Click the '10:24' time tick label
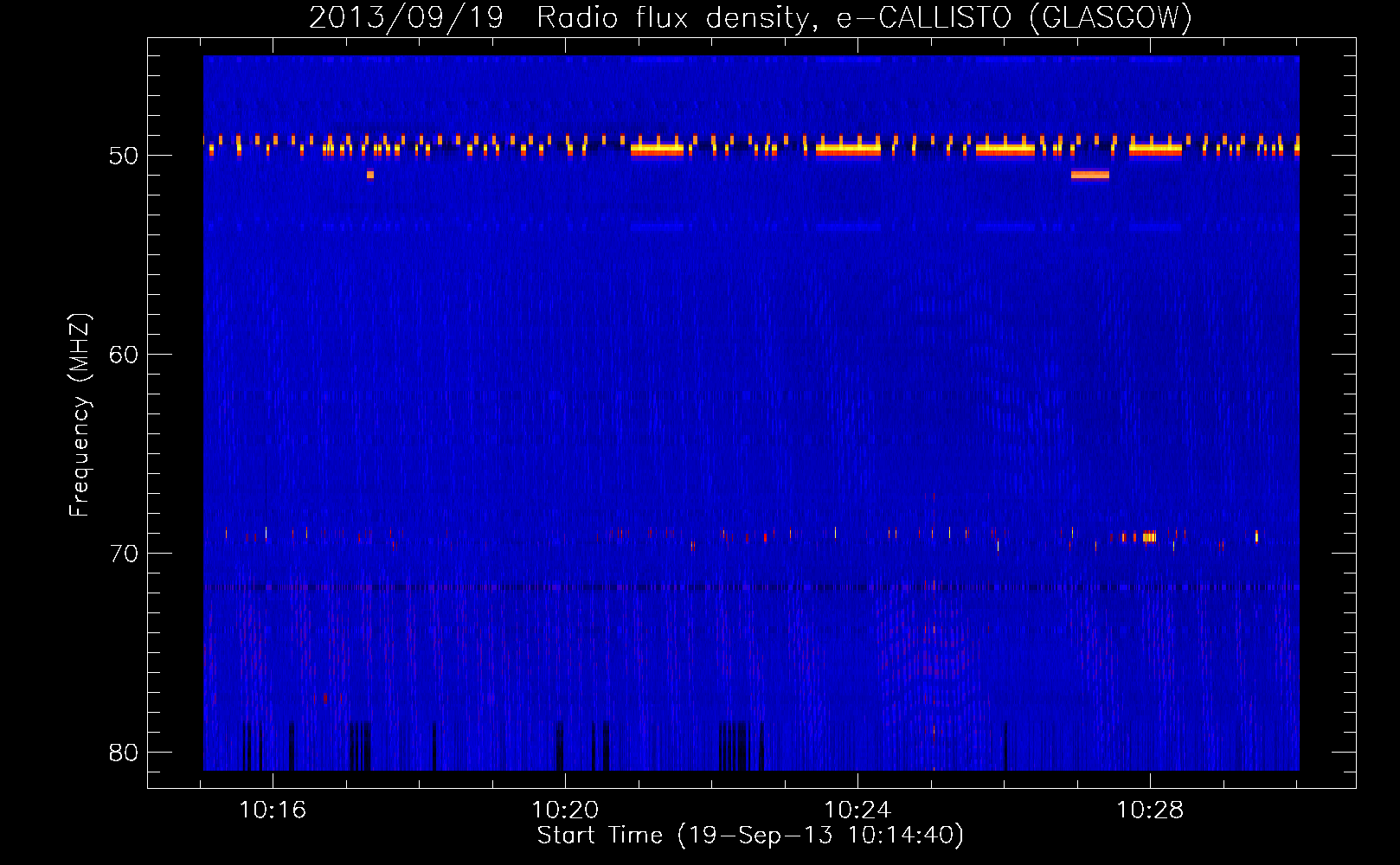 click(x=857, y=811)
